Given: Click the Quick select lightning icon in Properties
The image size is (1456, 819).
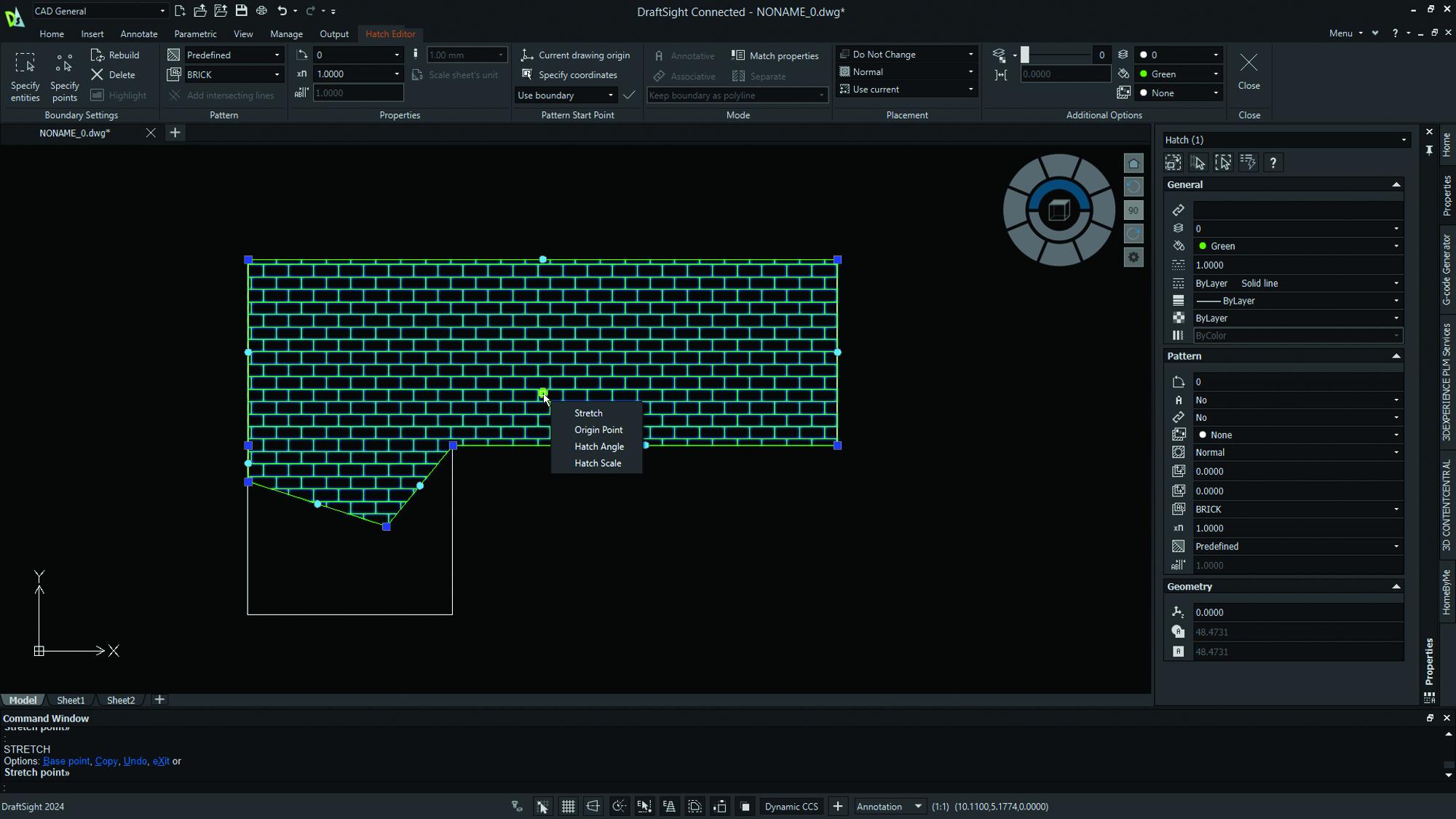Looking at the screenshot, I should [x=1248, y=162].
